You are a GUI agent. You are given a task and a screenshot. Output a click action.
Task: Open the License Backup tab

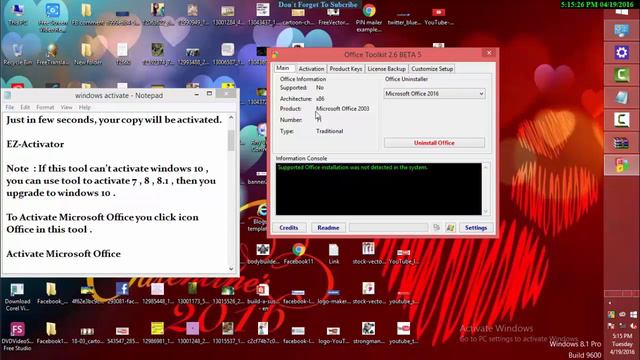pyautogui.click(x=386, y=69)
